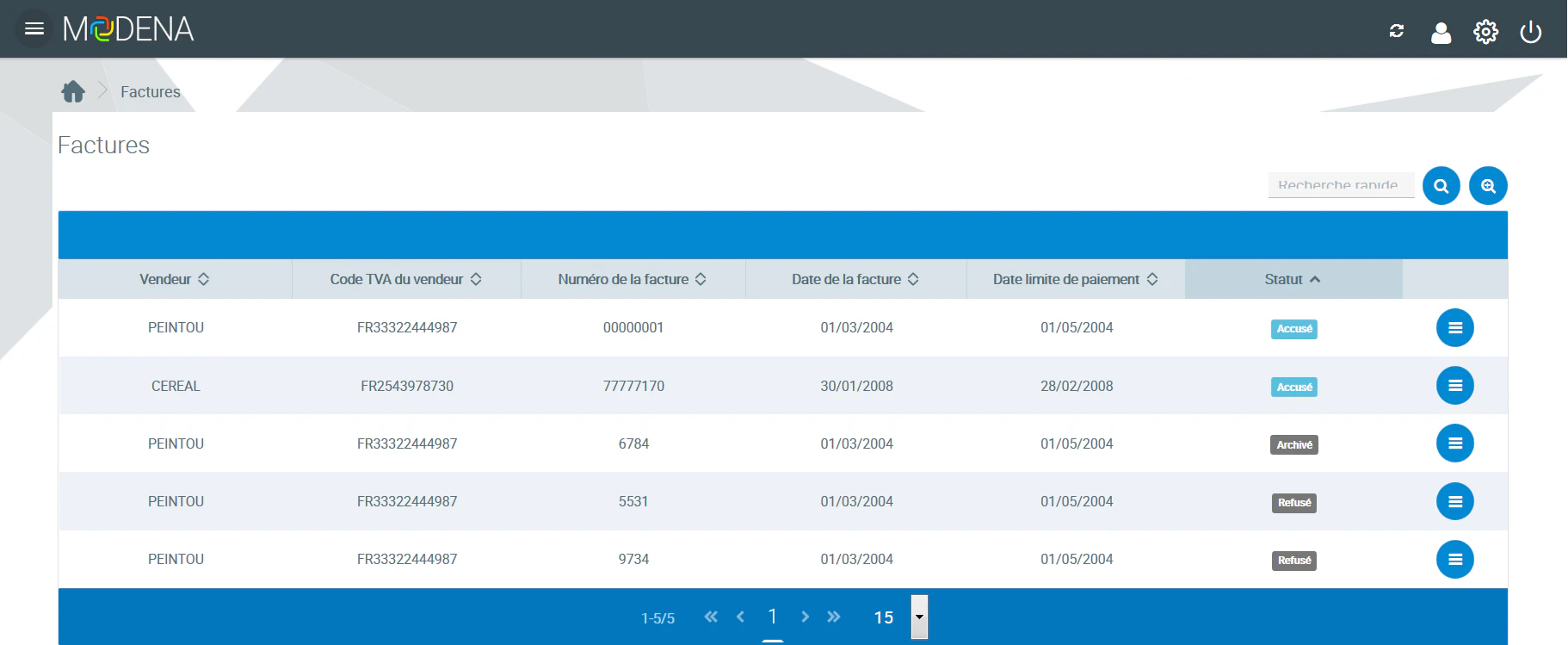Open actions menu for invoice 77777170
Viewport: 1568px width, 645px height.
[1455, 386]
